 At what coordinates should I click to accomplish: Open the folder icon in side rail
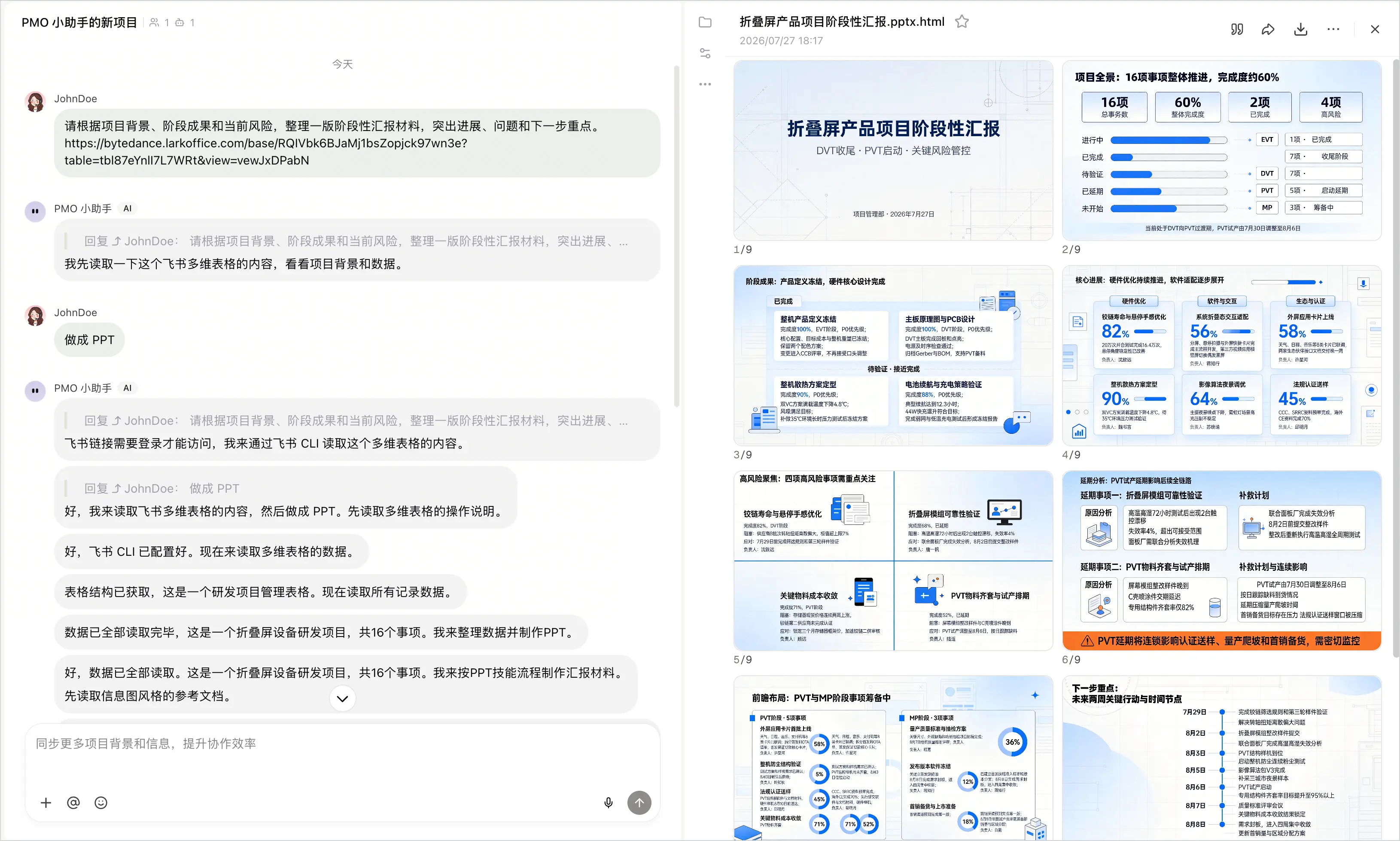(x=705, y=22)
